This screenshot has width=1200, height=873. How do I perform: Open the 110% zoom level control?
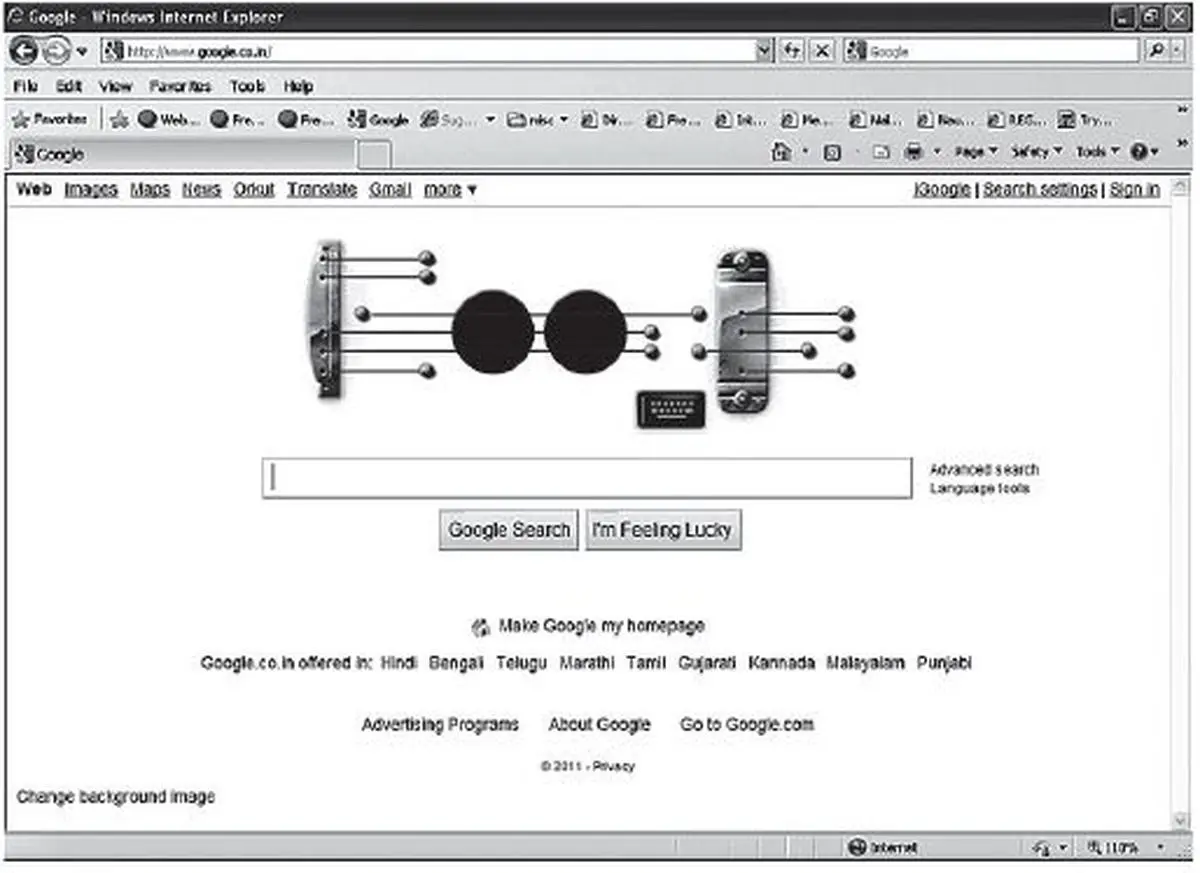point(1125,847)
